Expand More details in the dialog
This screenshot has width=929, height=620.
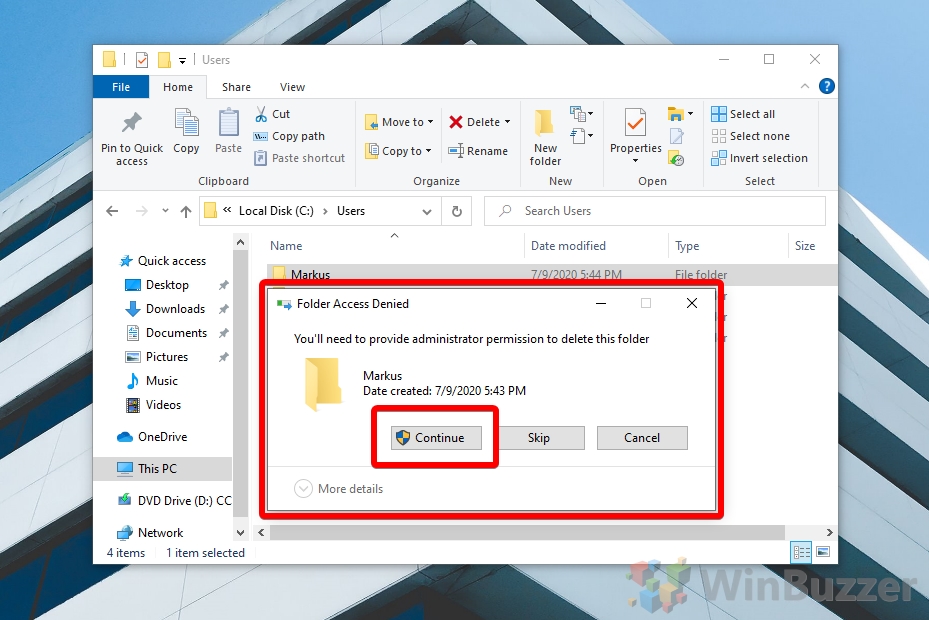339,489
